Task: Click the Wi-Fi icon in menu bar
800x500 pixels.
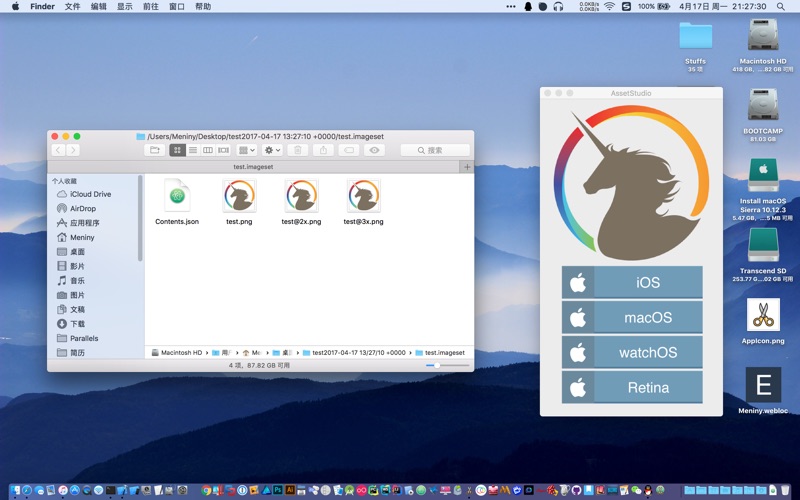Action: 609,6
